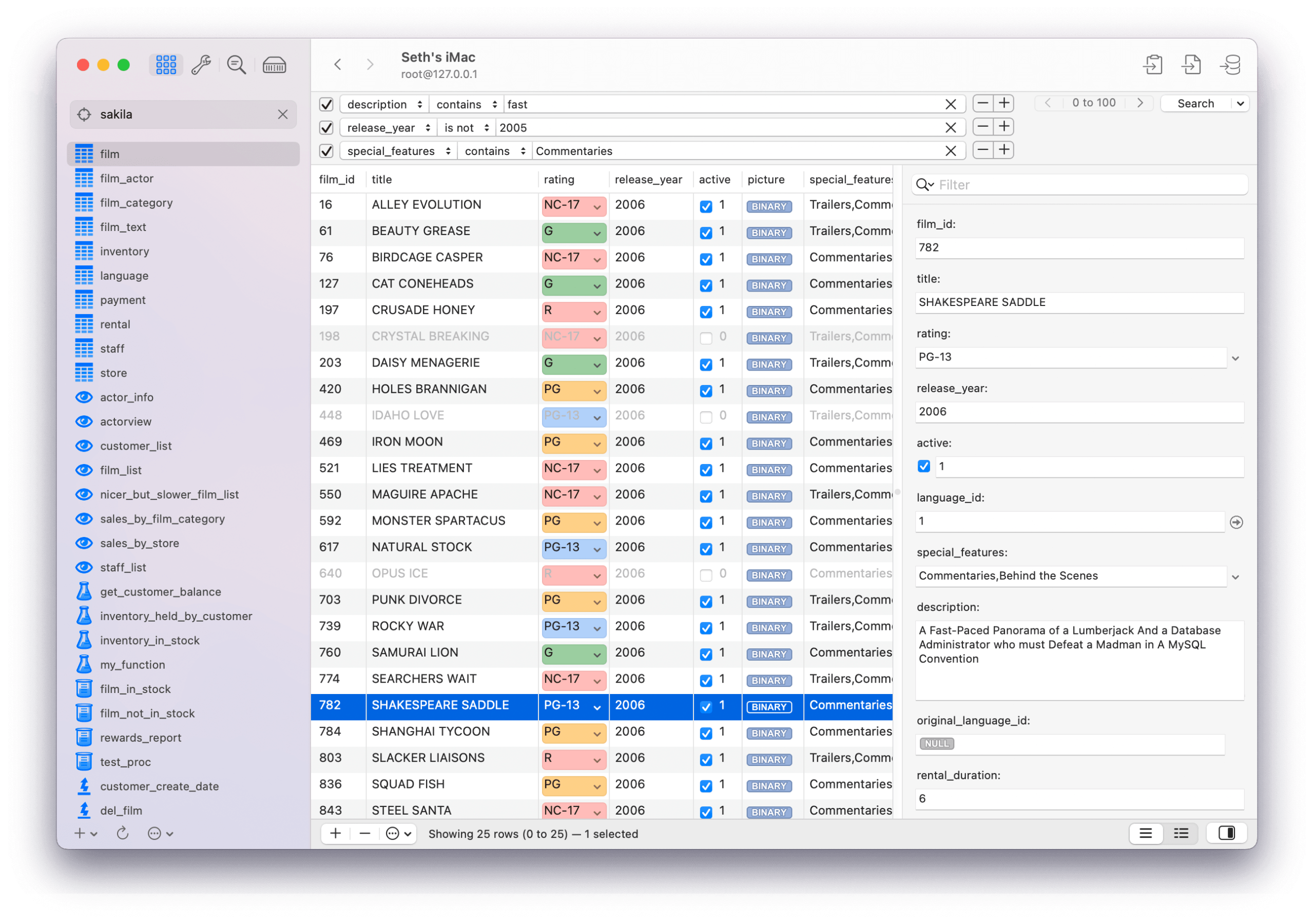
Task: Add a new filter row with the plus button
Action: (1003, 103)
